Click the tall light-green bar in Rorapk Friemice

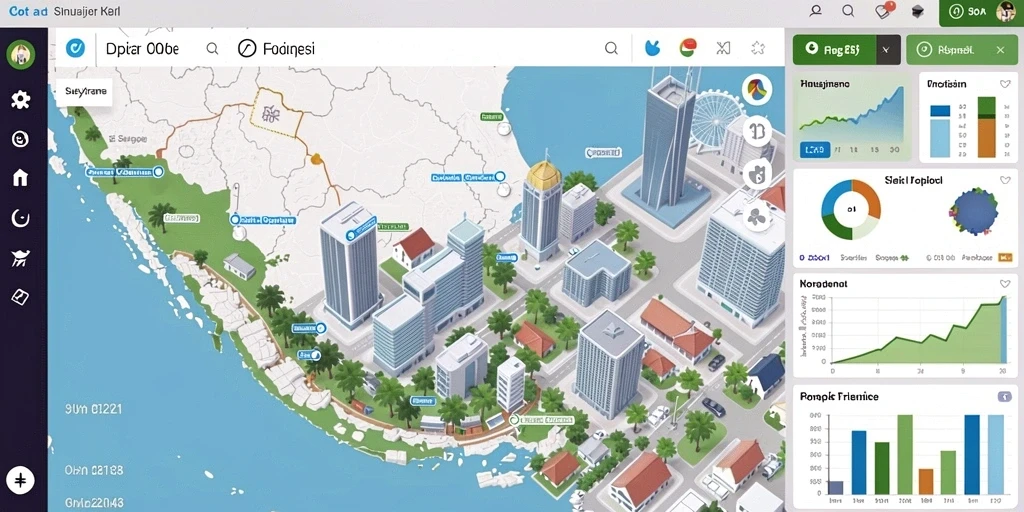[x=904, y=454]
